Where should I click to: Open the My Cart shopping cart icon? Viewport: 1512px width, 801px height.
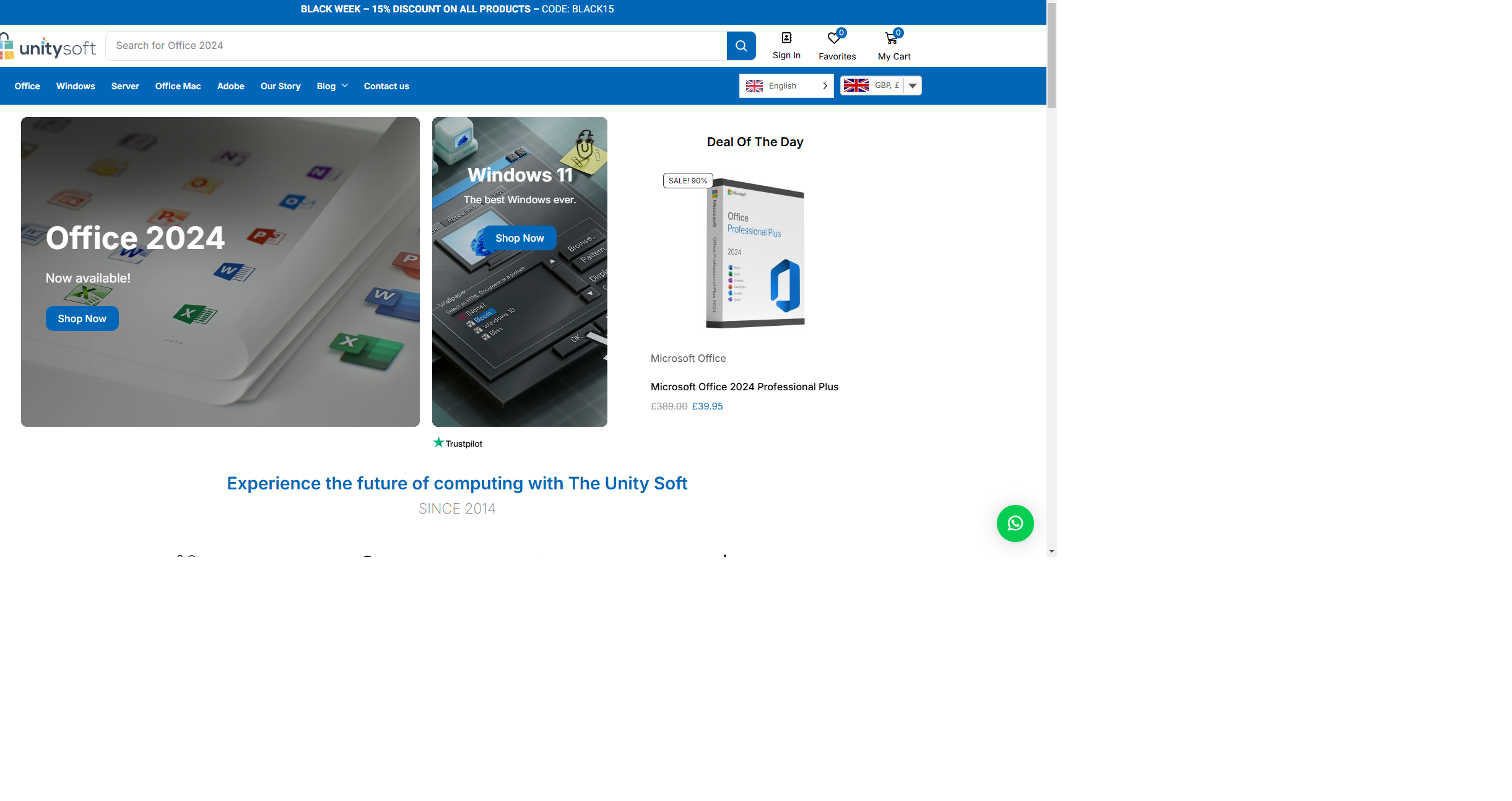pos(891,38)
